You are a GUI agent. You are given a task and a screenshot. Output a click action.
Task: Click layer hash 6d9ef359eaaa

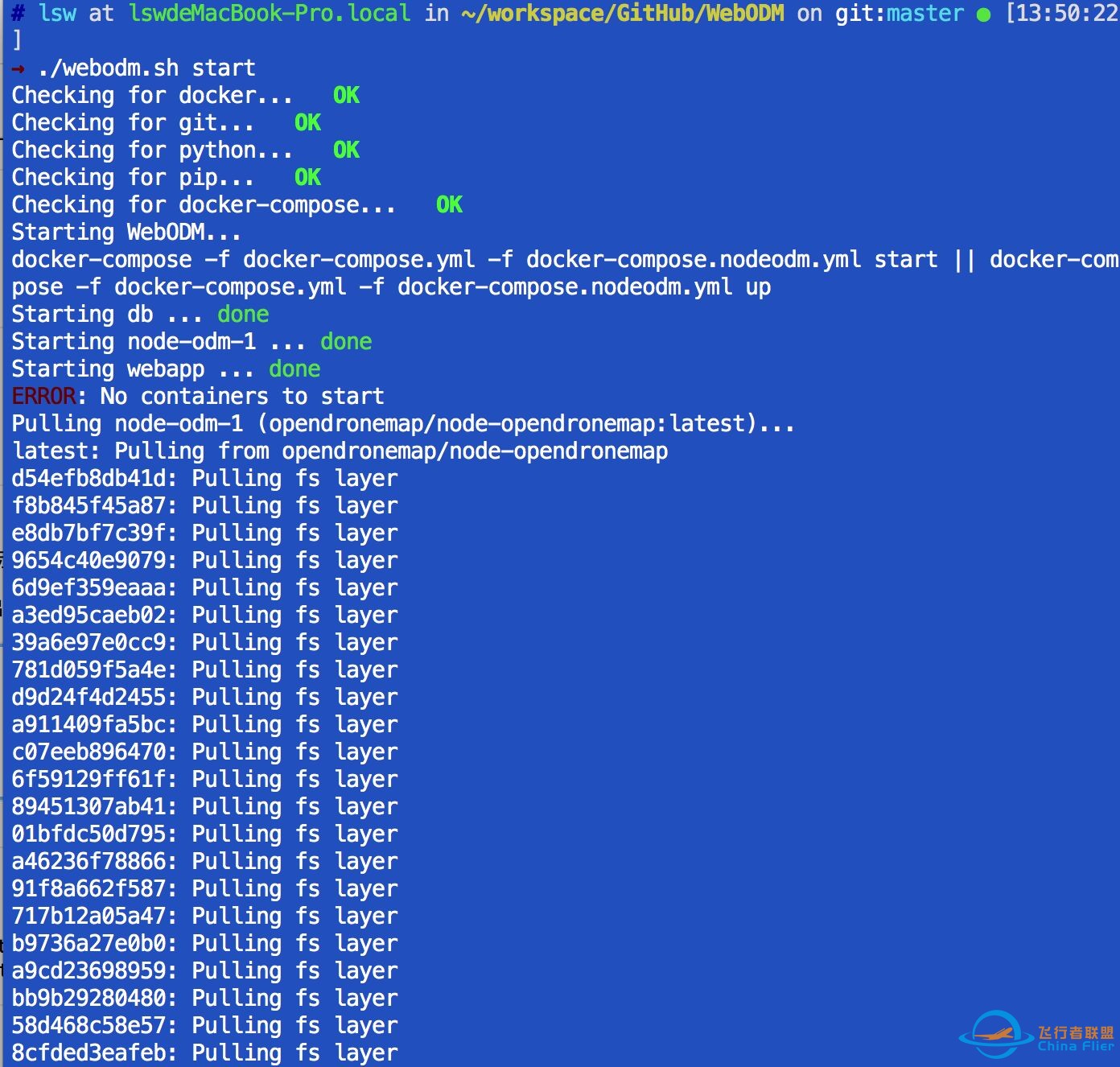click(x=89, y=587)
